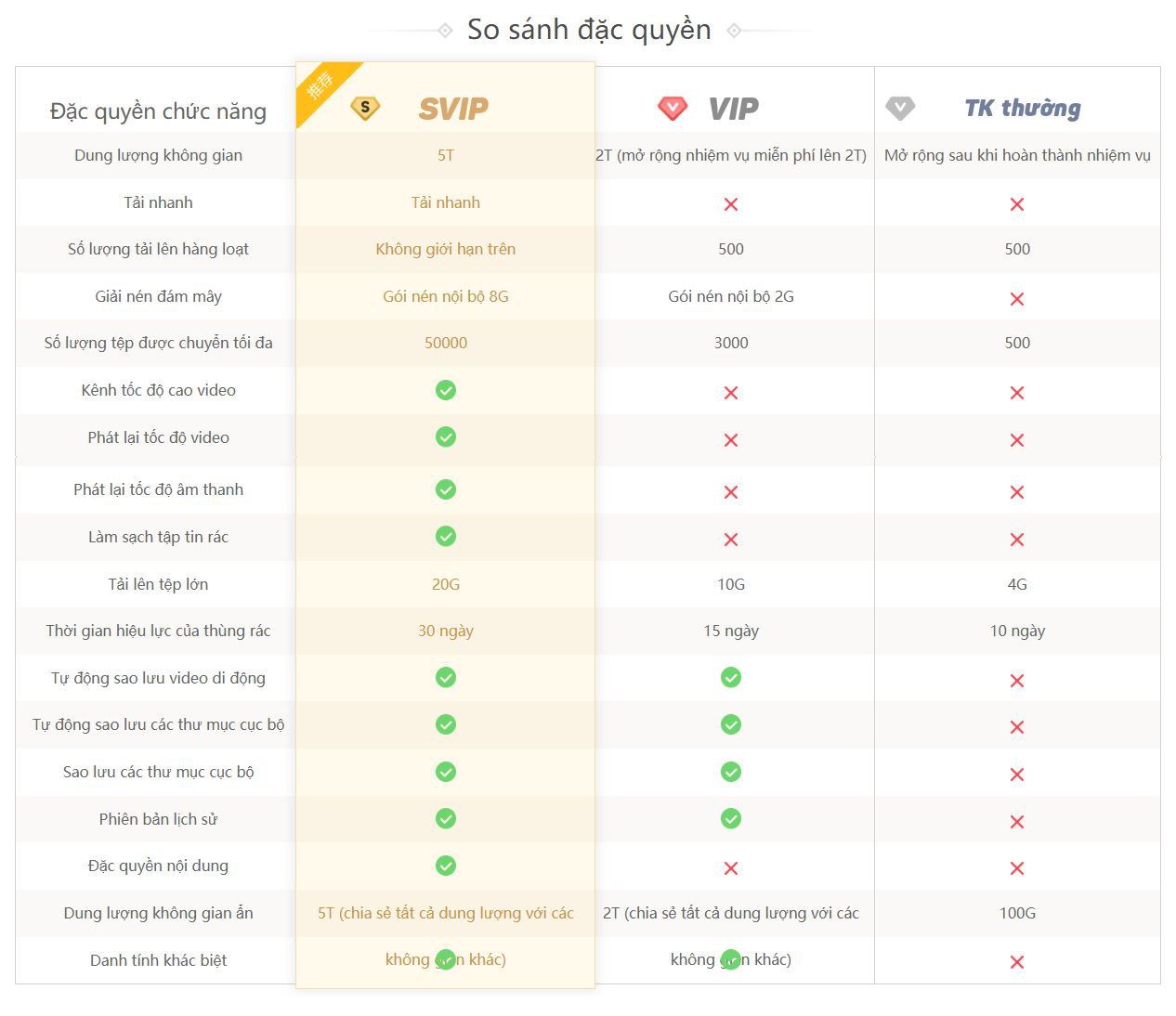The image size is (1176, 1016).
Task: Click SVIP green check for Kênh tốc độ cao video
Action: point(446,390)
